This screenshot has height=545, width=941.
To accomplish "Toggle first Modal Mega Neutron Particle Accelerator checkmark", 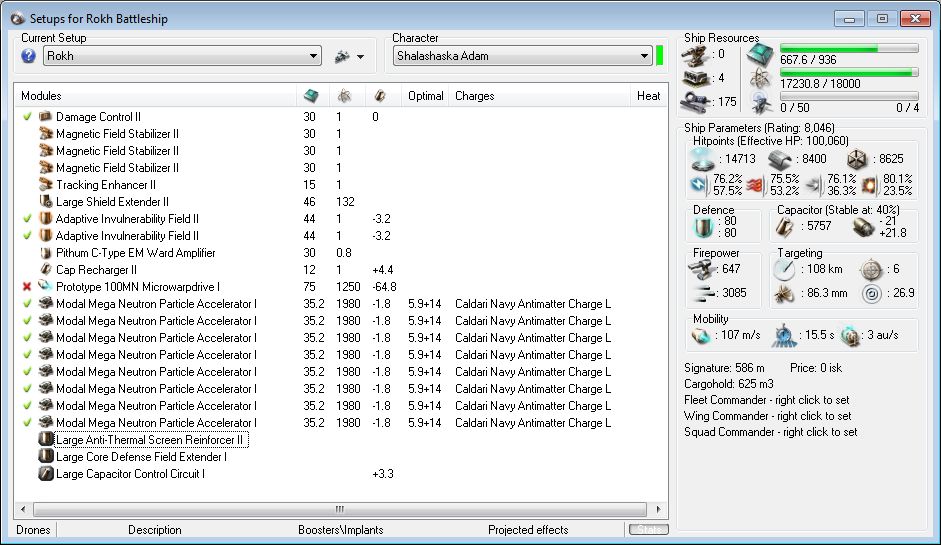I will click(27, 303).
